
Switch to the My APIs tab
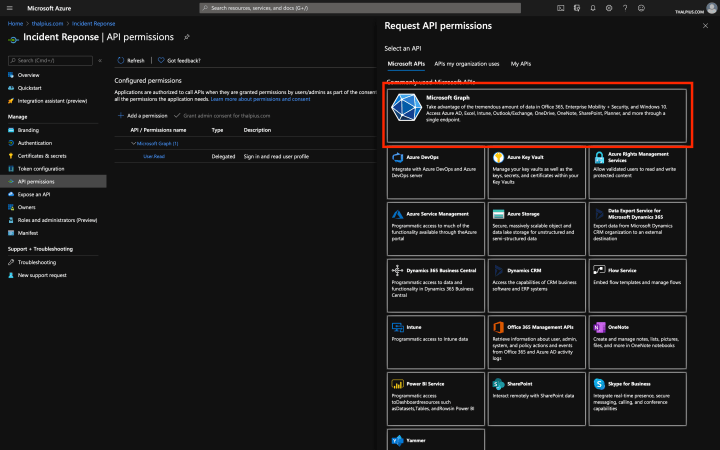(521, 63)
